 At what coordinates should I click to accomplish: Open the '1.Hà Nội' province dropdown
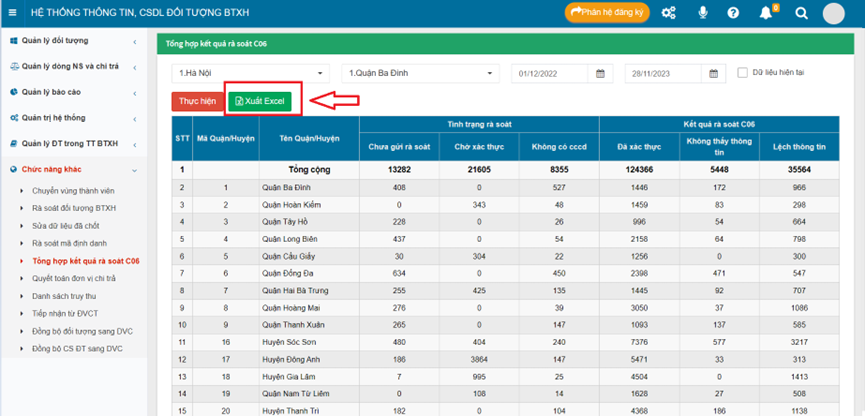coord(250,73)
